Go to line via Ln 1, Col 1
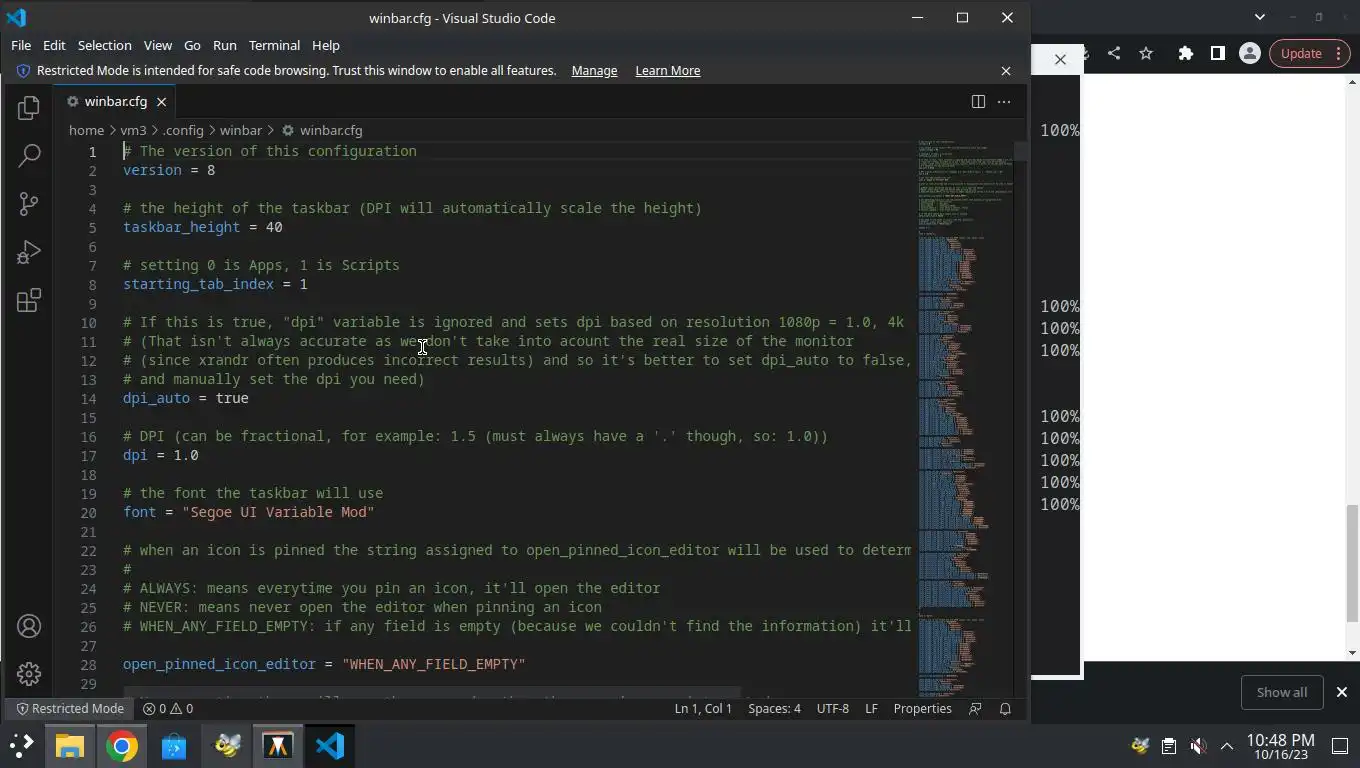The image size is (1360, 768). [703, 708]
